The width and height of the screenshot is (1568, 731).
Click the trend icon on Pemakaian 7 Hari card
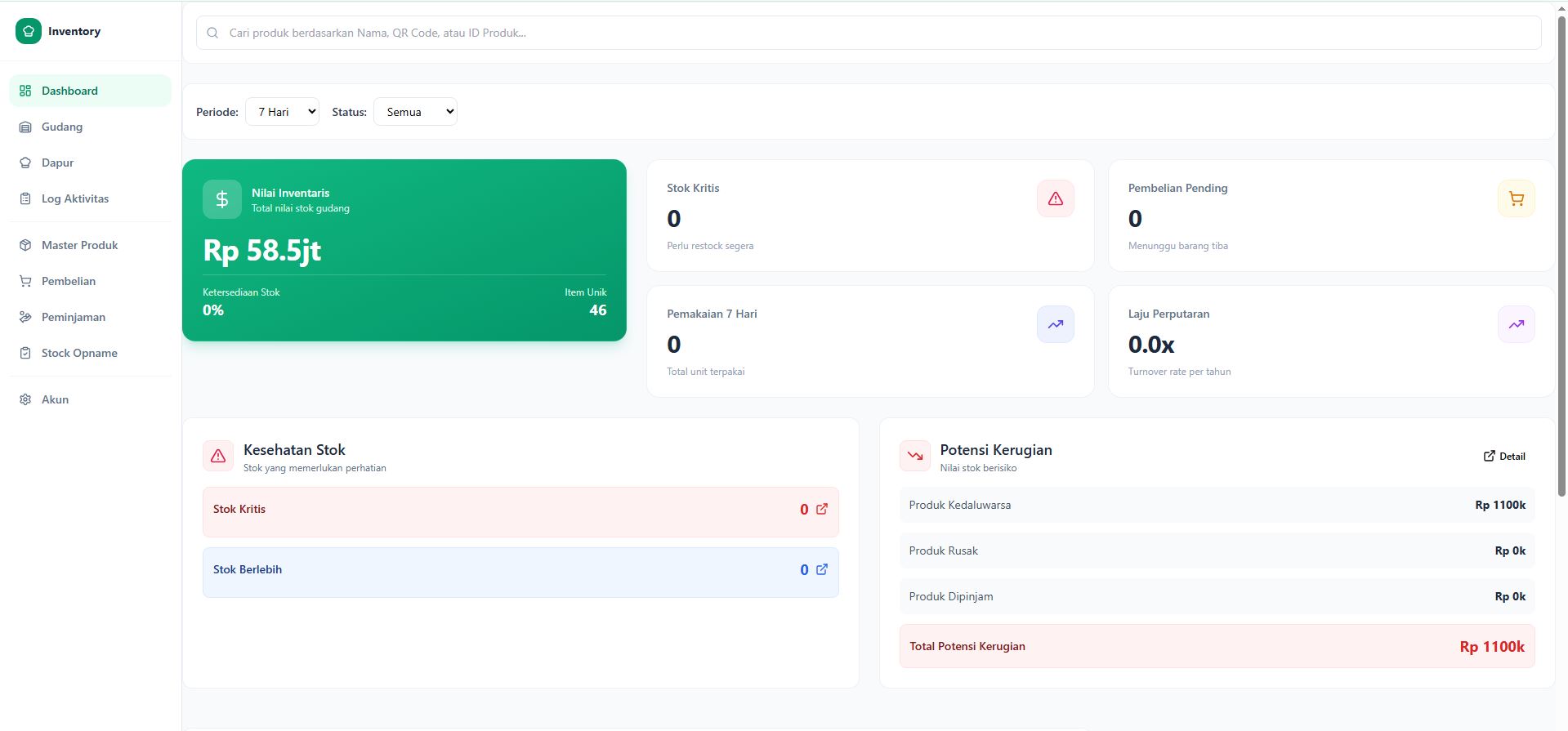[x=1056, y=324]
